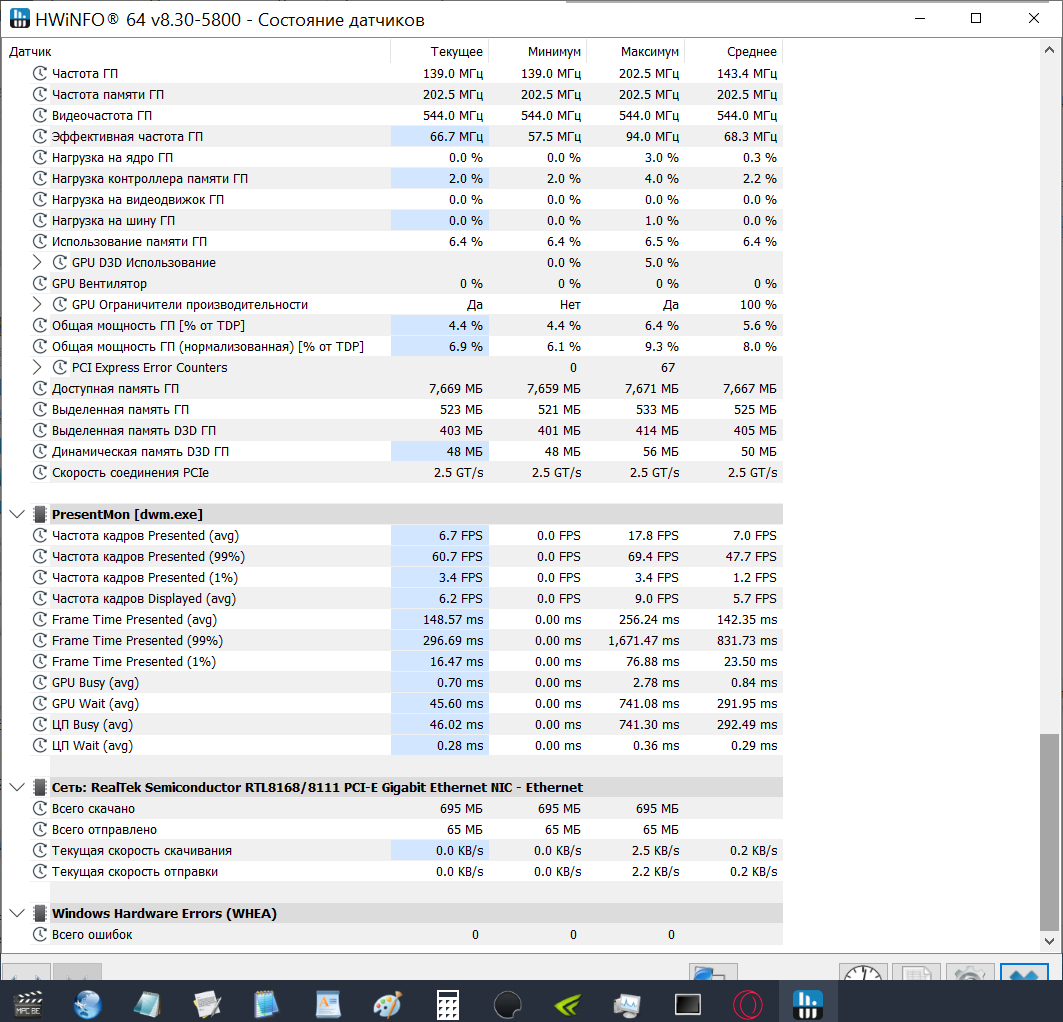Click the clock timer button in HWiNFO bottom toolbar
This screenshot has height=1022, width=1063.
coord(863,972)
